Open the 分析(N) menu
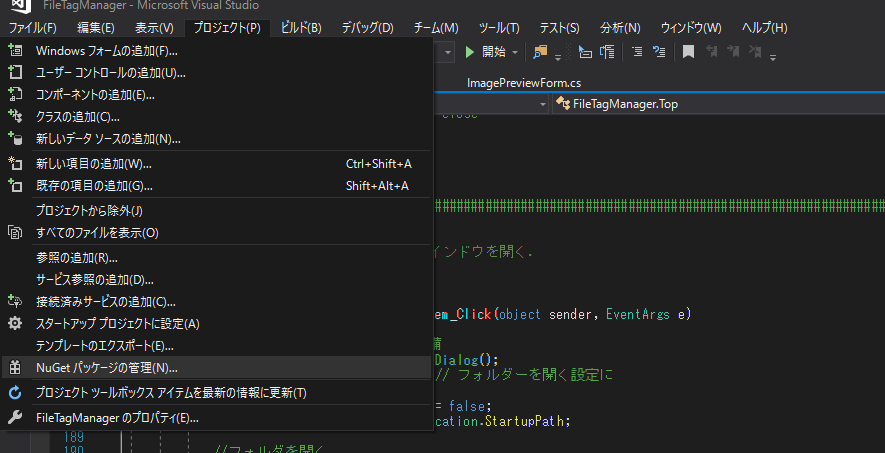This screenshot has width=885, height=453. (x=620, y=28)
